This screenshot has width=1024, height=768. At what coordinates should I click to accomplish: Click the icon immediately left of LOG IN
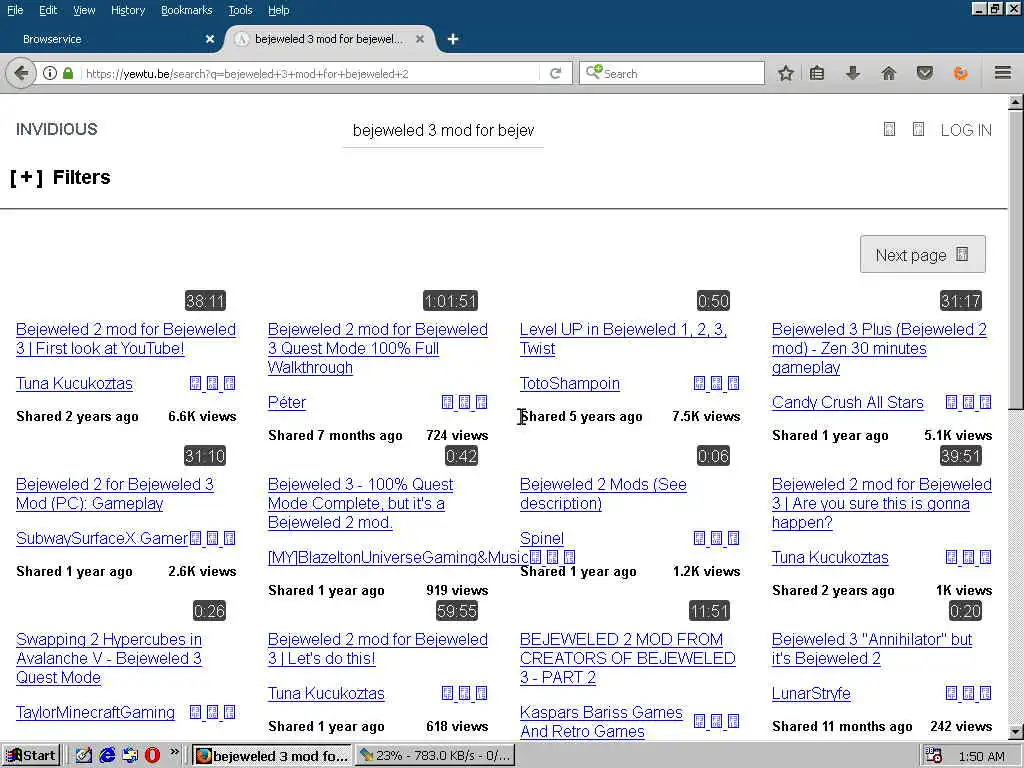918,129
